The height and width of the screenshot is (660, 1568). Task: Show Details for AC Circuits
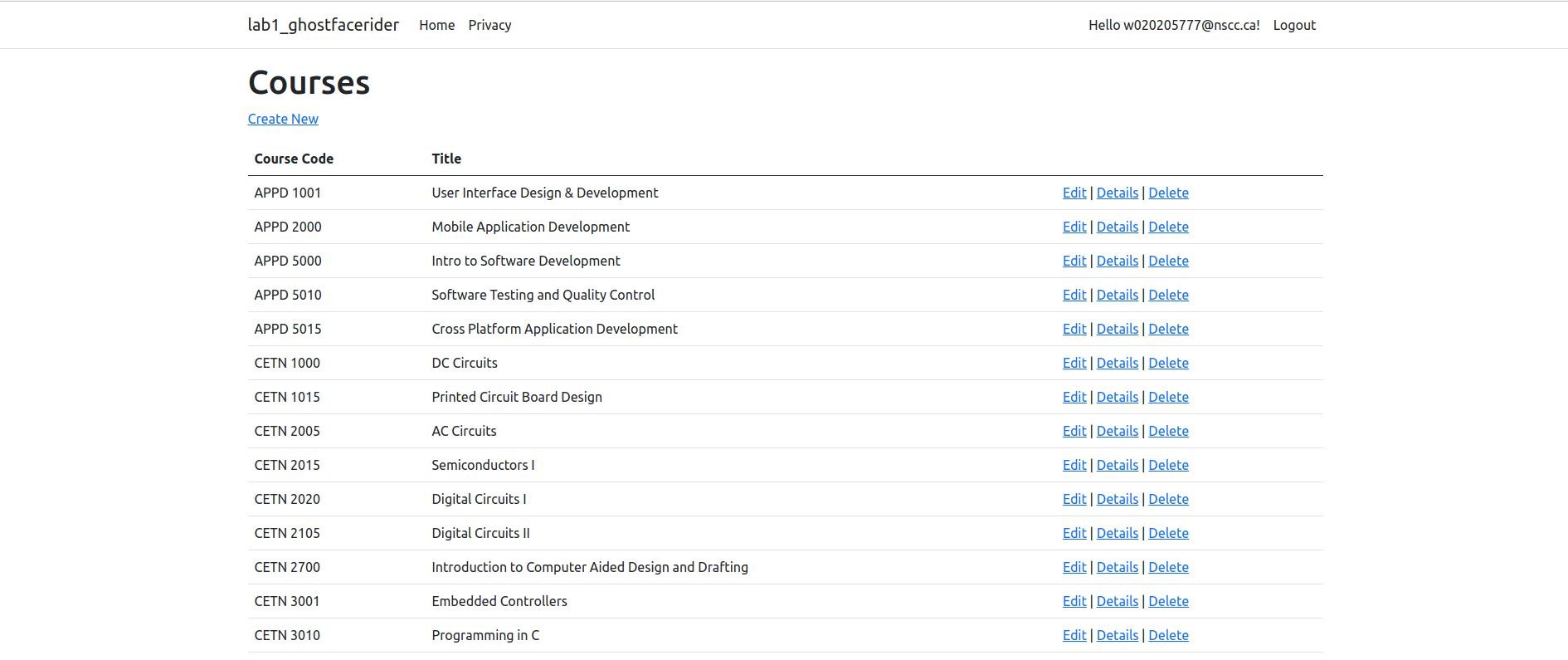point(1117,431)
